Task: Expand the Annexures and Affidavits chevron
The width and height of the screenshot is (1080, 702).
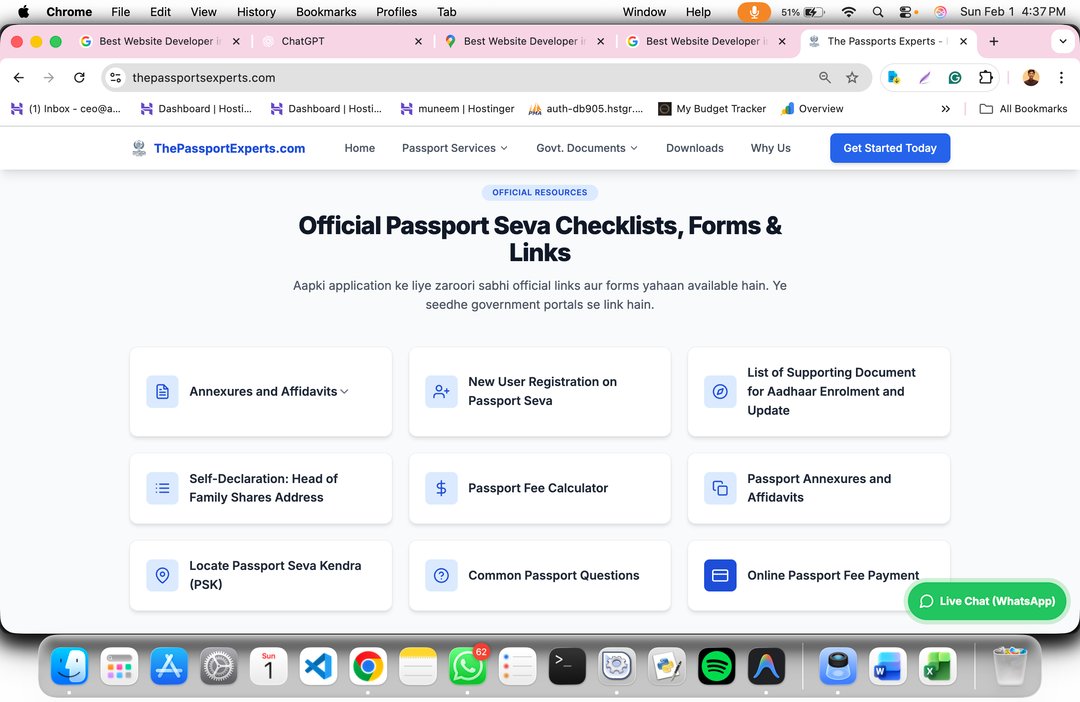Action: (x=344, y=391)
